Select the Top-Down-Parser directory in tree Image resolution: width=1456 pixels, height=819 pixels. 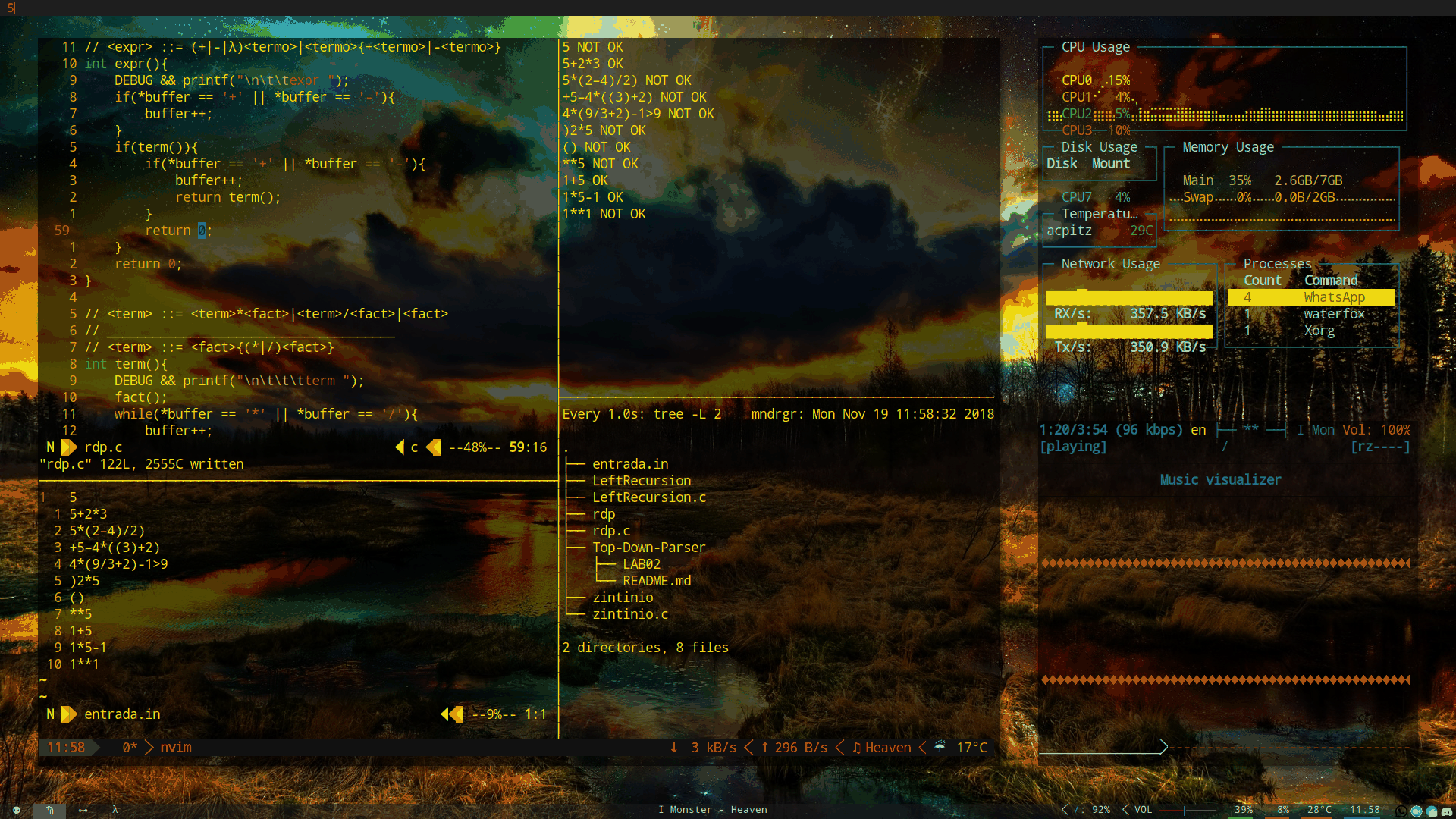click(648, 548)
